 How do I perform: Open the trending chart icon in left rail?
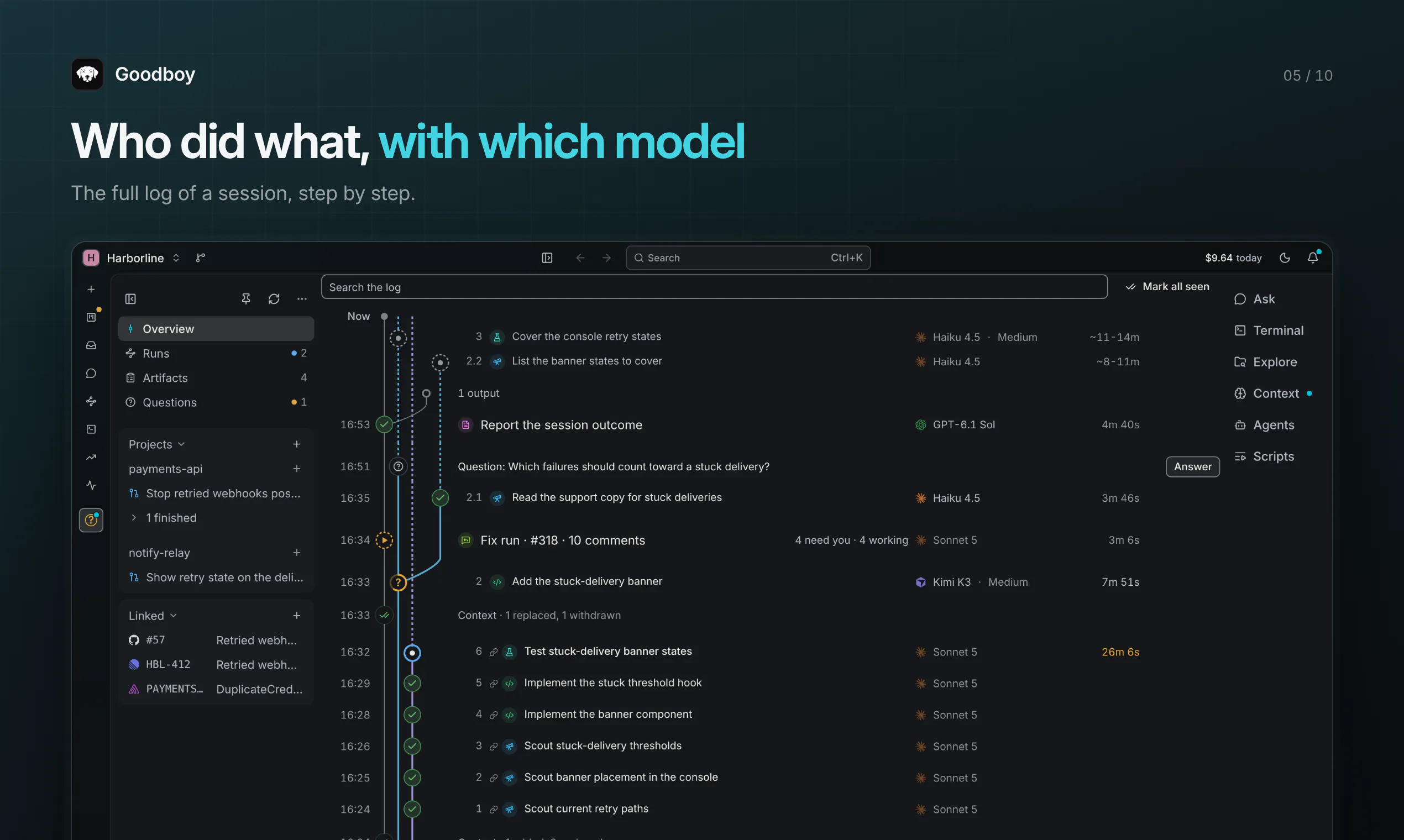91,458
